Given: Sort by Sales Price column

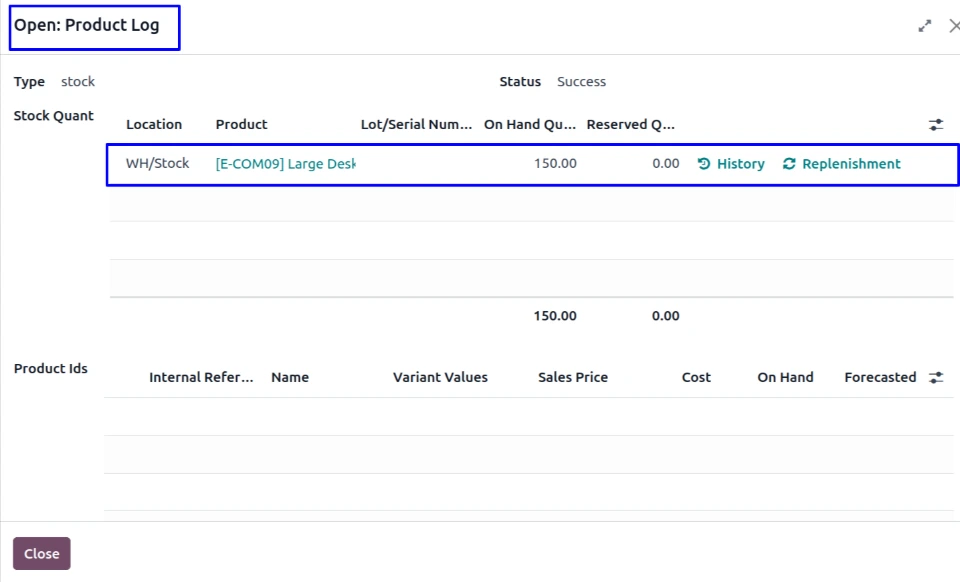Looking at the screenshot, I should [572, 378].
